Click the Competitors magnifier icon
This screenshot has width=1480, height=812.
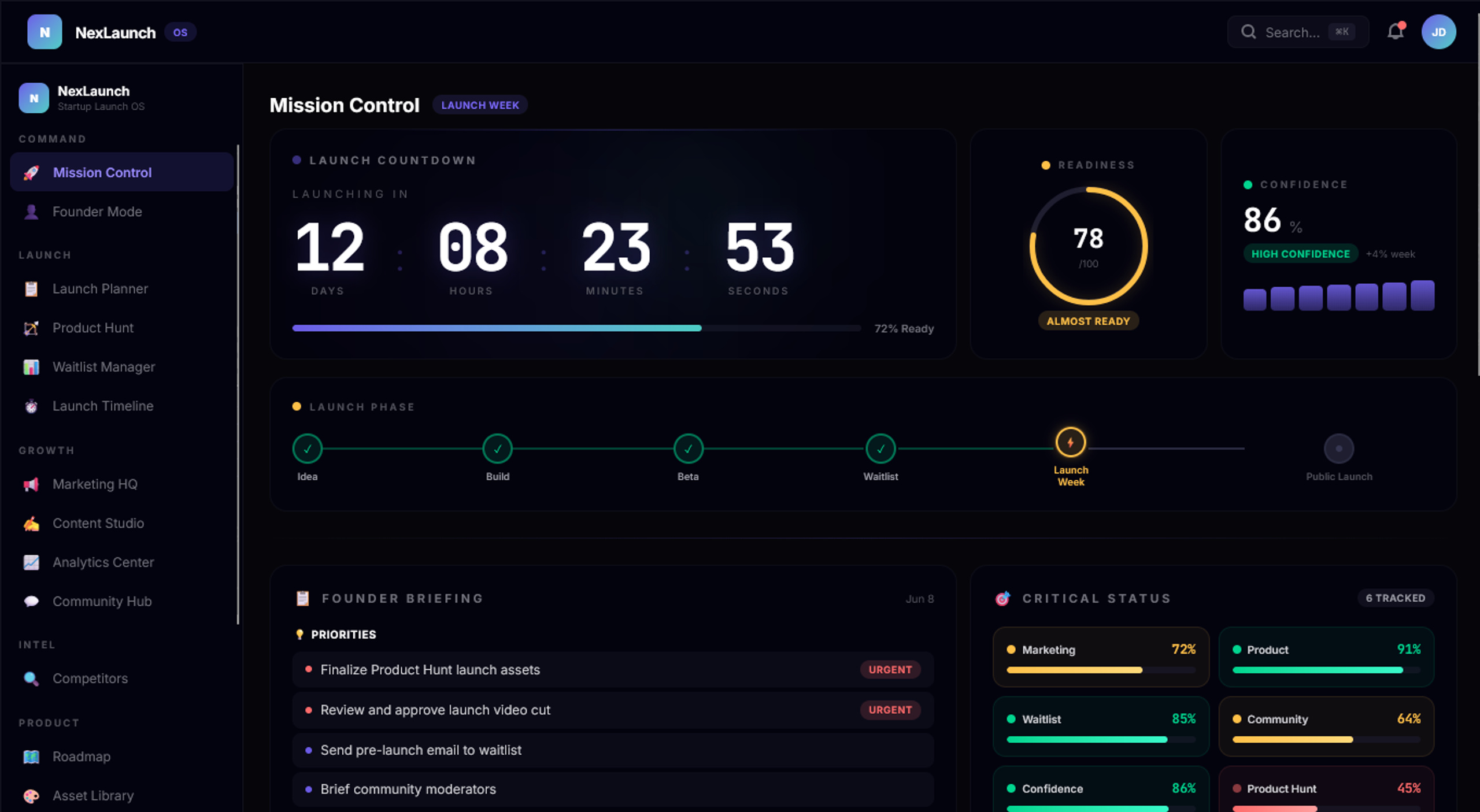[x=31, y=678]
